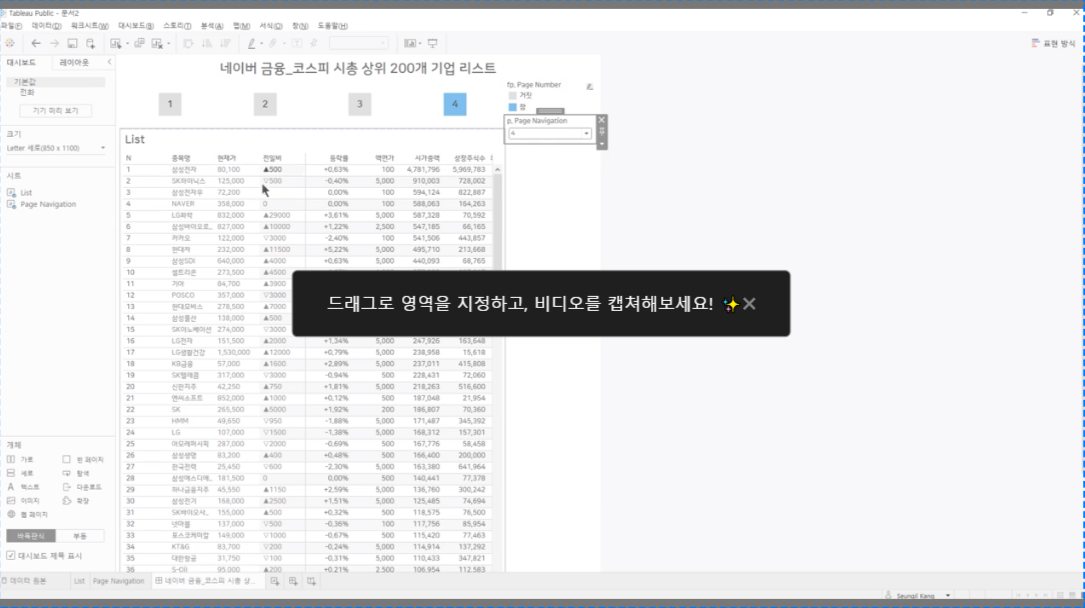Screen dimensions: 1085x608
Task: Switch to the 레이아웃 pane tab
Action: (x=74, y=62)
